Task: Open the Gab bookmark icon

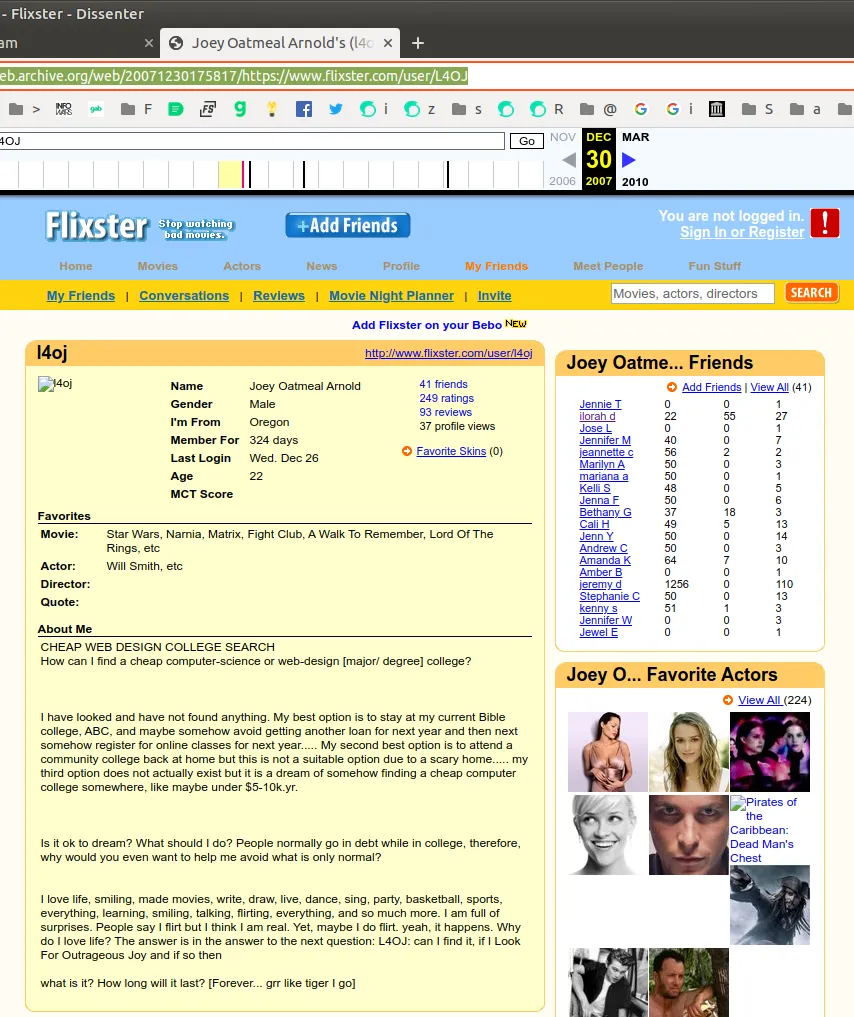Action: (x=96, y=109)
